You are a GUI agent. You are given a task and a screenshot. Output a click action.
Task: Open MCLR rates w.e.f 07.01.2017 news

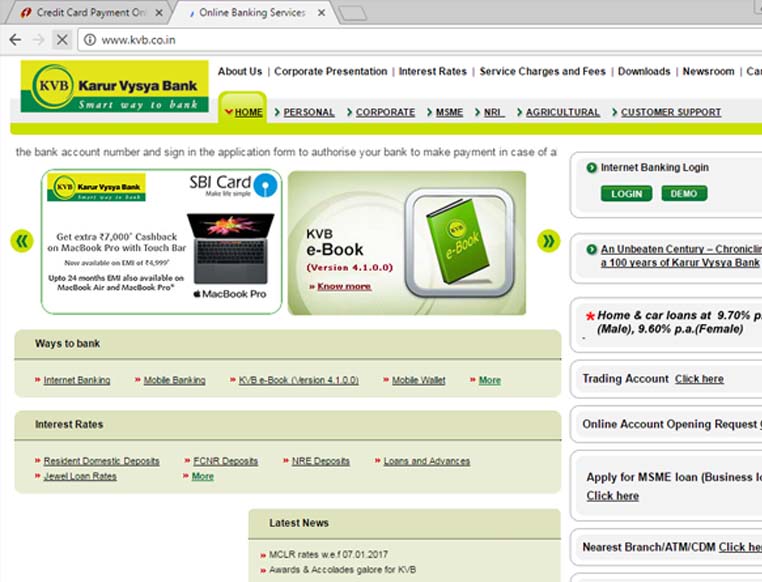coord(329,554)
